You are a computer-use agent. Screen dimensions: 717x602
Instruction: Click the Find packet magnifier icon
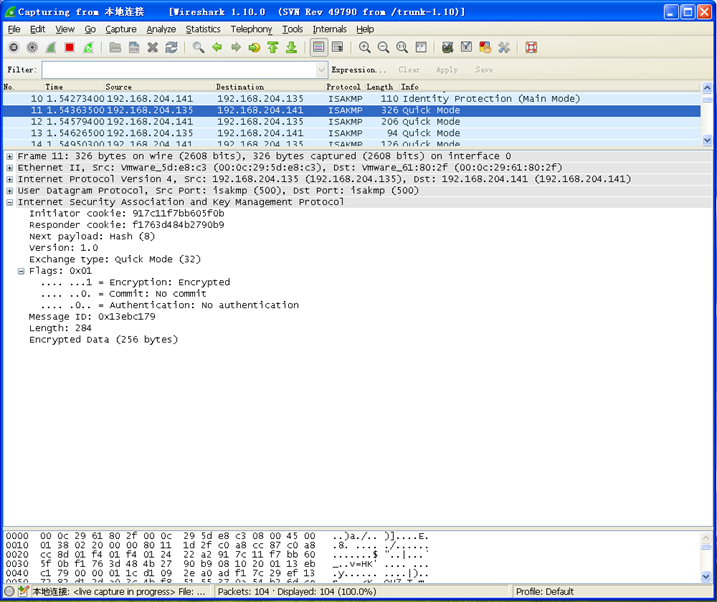tap(199, 47)
